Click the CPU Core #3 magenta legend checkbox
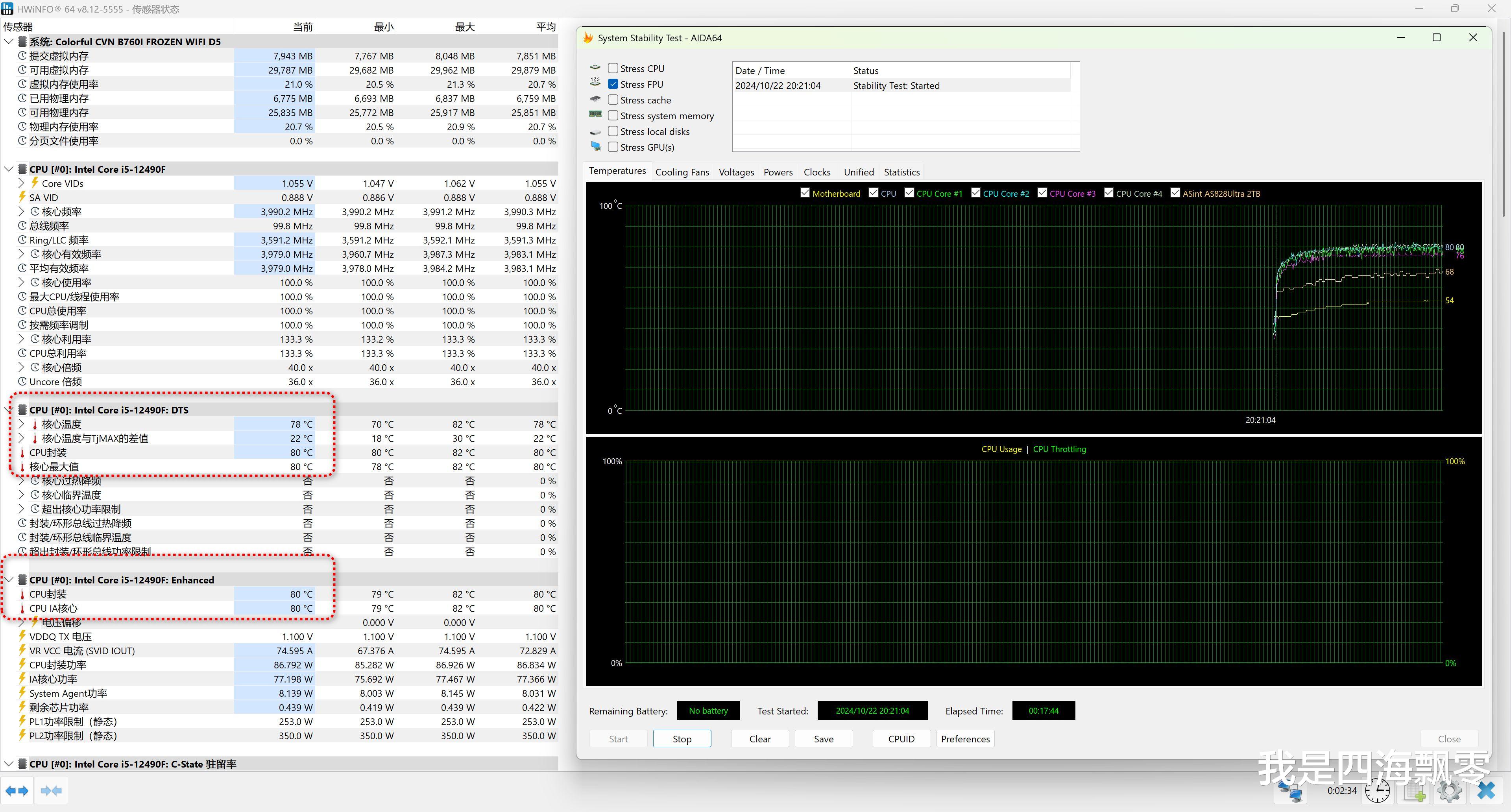This screenshot has height=812, width=1511. (x=1042, y=193)
